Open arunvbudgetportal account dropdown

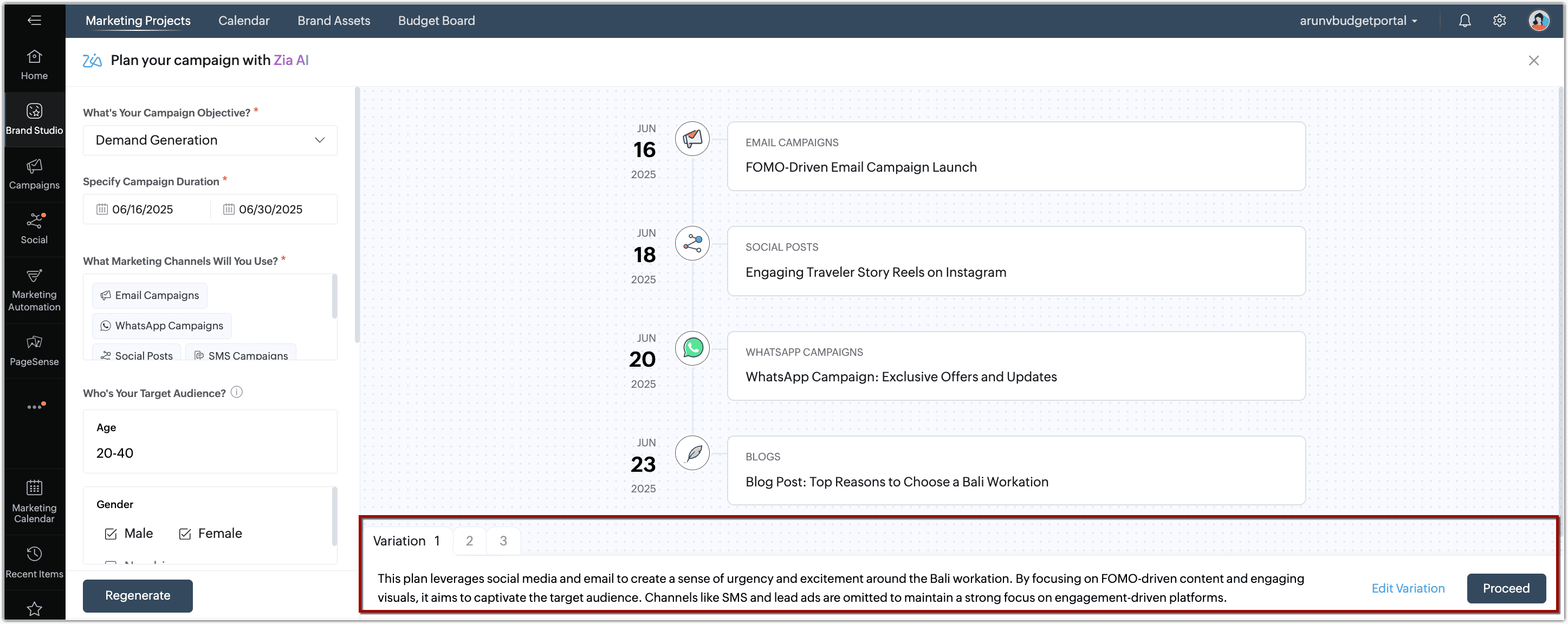click(1358, 21)
